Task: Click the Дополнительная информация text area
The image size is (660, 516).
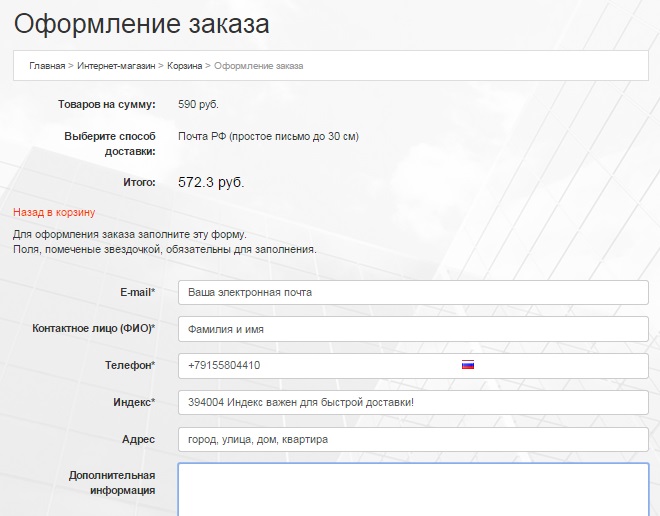Action: click(413, 489)
